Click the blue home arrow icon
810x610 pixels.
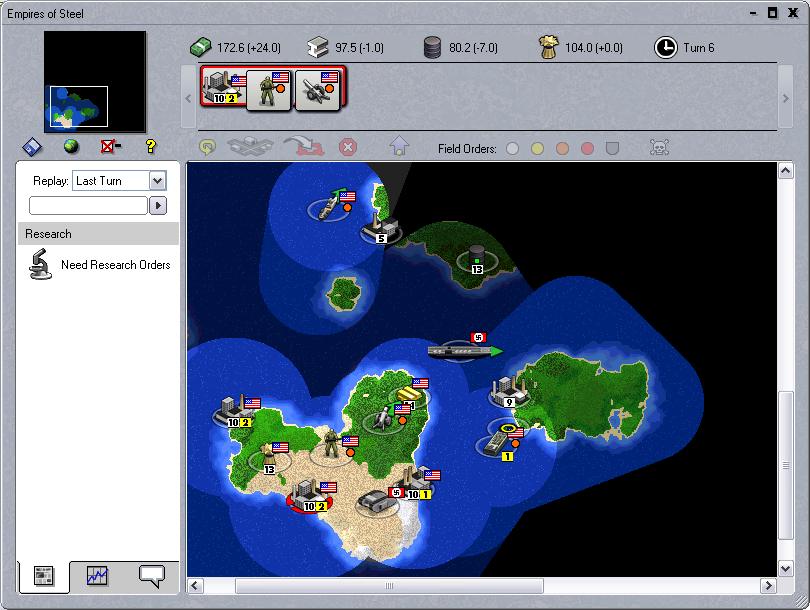click(x=399, y=147)
